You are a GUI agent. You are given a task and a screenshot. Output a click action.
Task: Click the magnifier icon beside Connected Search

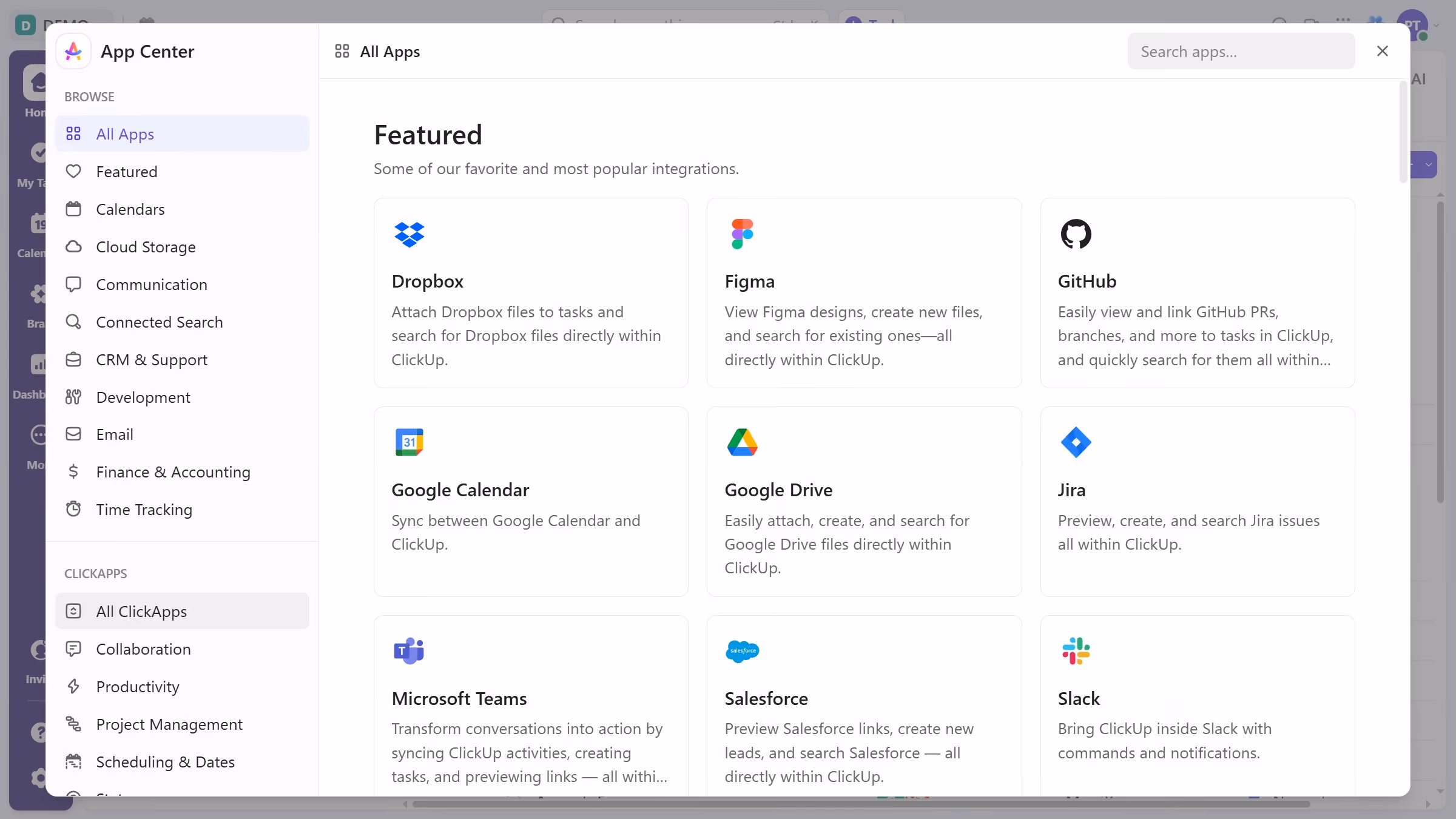(73, 322)
